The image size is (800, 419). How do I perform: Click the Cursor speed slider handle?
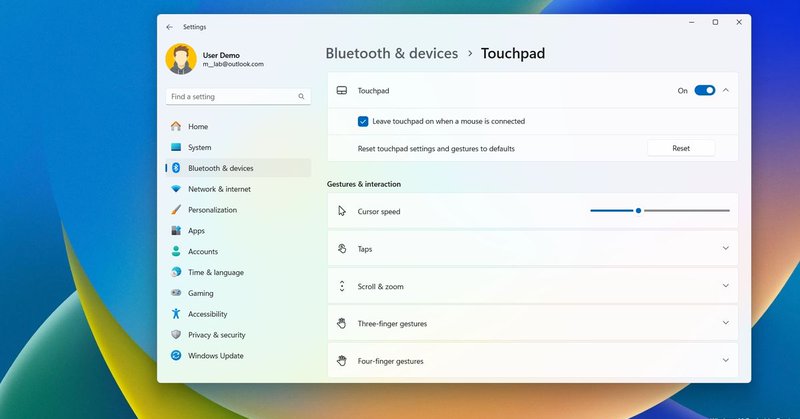point(638,210)
